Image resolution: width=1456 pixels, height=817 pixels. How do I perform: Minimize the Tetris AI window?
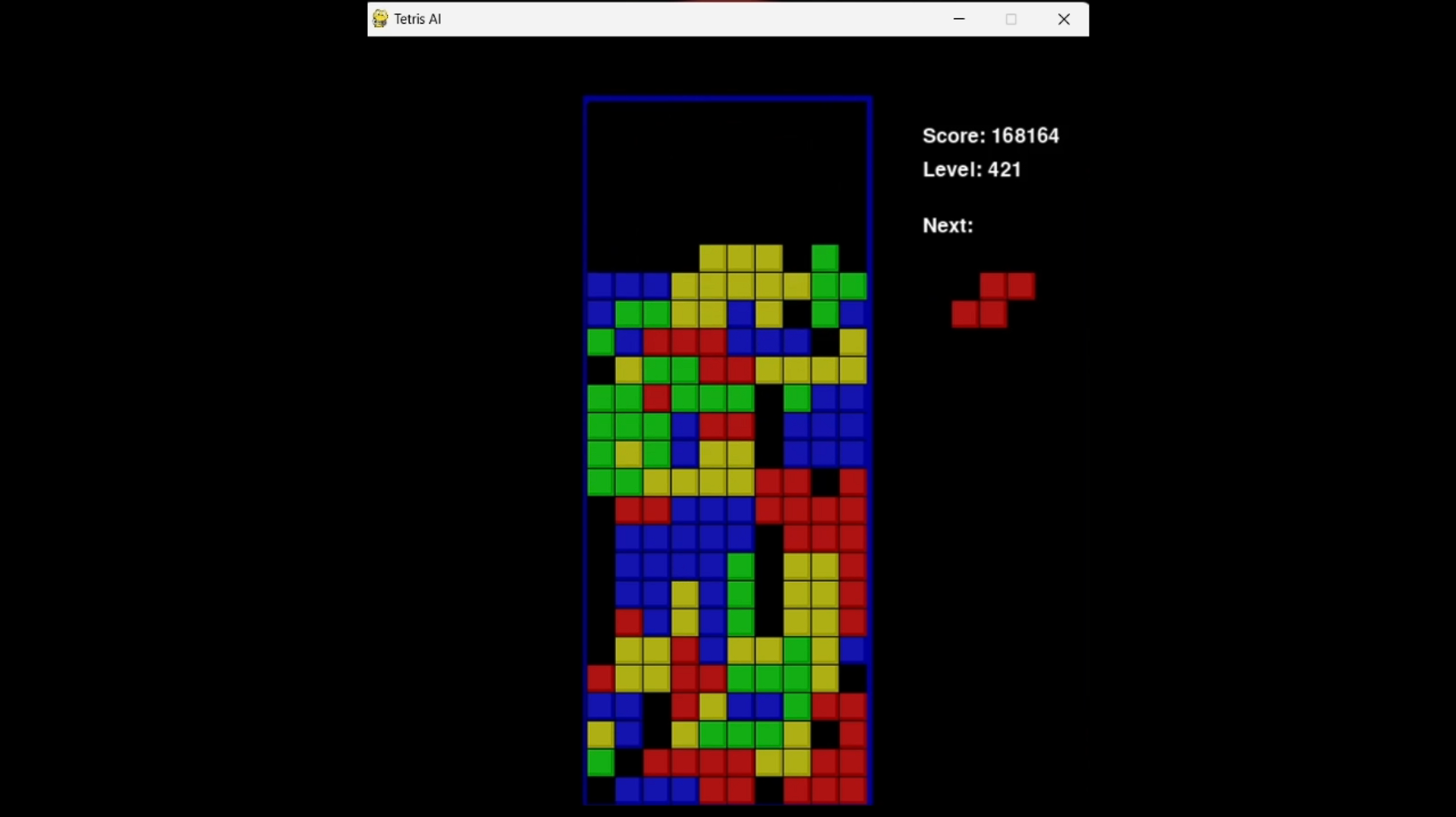pos(958,19)
